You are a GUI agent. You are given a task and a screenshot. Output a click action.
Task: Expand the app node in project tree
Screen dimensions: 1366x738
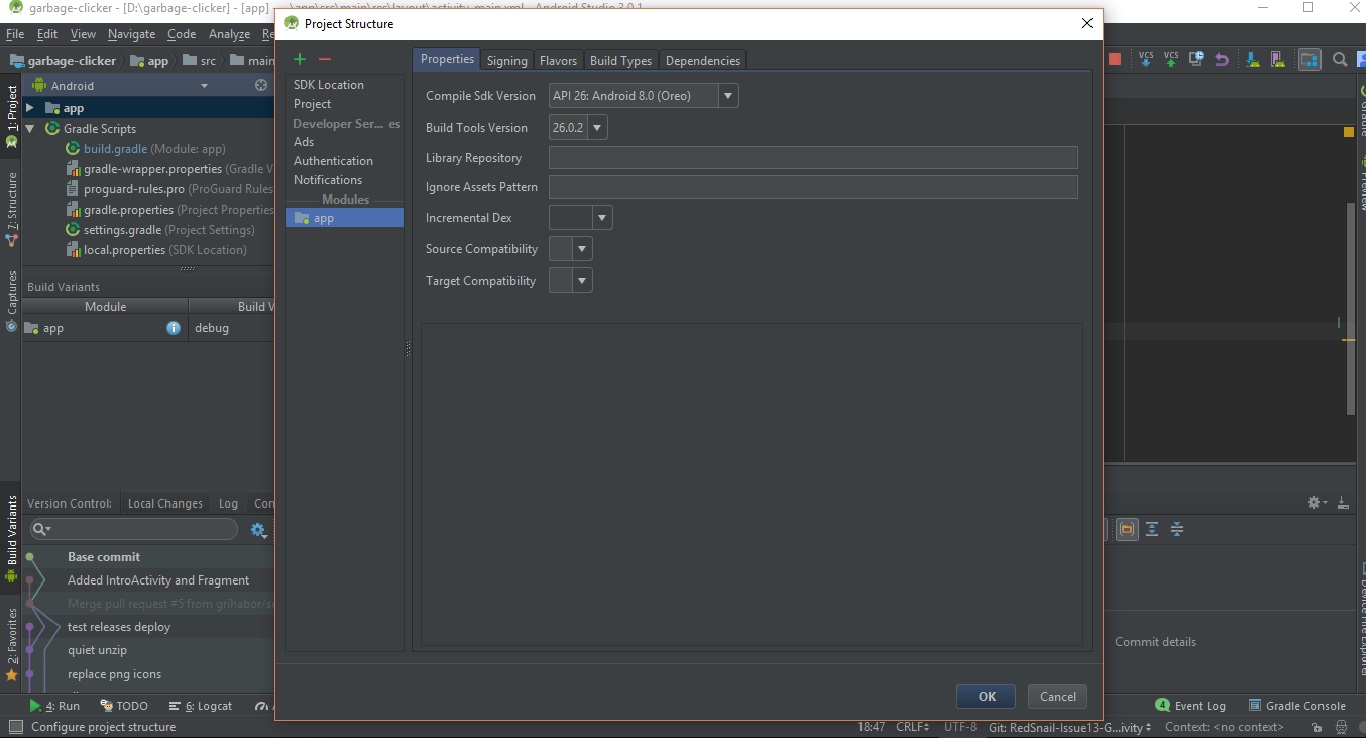[x=30, y=107]
